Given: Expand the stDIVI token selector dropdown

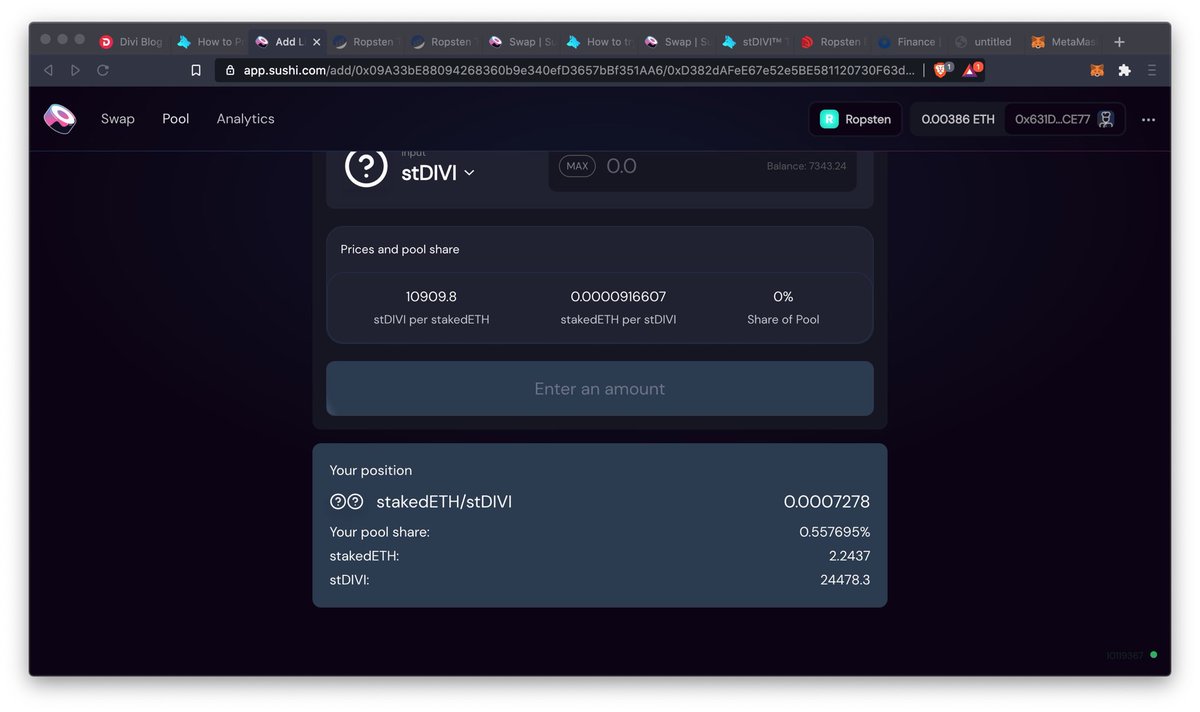Looking at the screenshot, I should click(x=437, y=172).
